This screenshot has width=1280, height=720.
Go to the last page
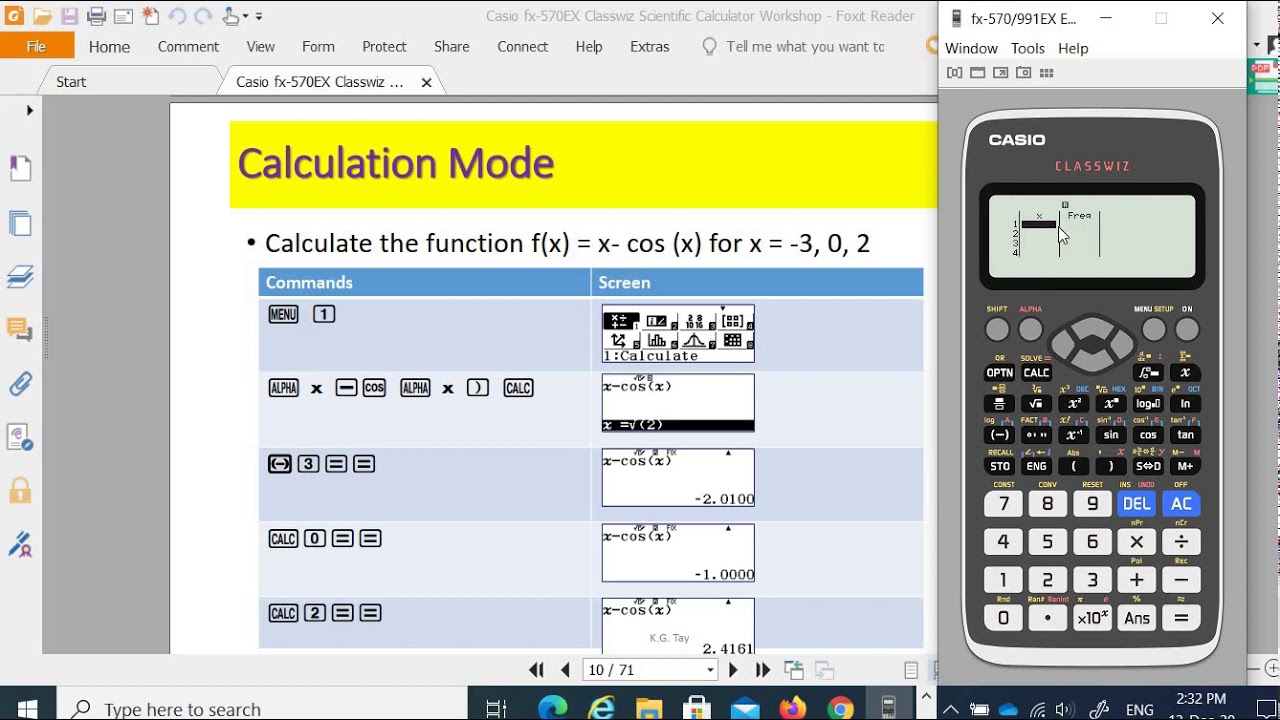[x=762, y=670]
